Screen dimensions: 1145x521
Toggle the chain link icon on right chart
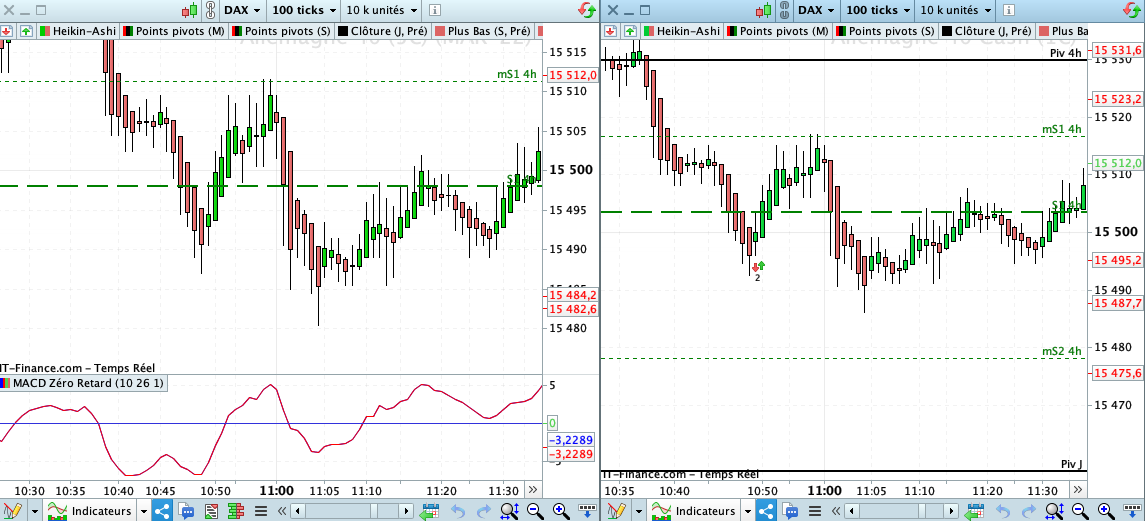click(x=785, y=10)
